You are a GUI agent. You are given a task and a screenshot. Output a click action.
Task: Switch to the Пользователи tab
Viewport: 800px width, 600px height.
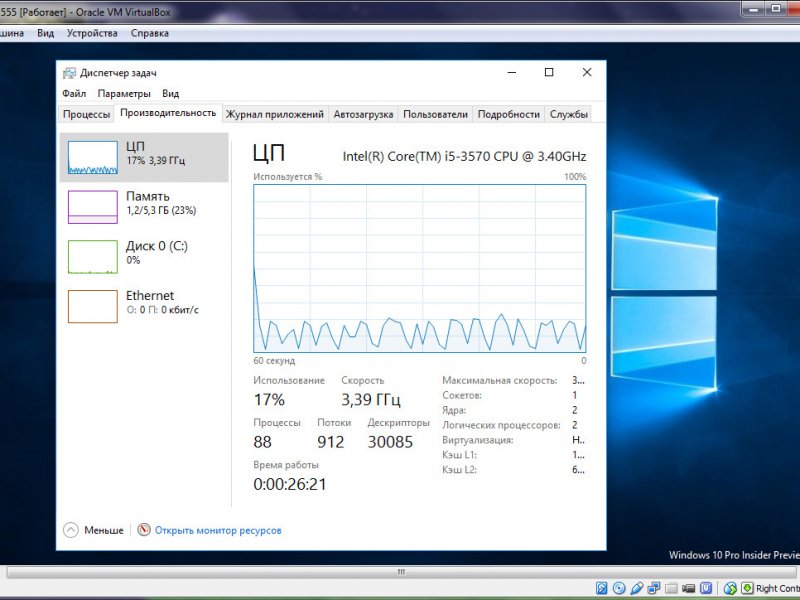[x=435, y=114]
